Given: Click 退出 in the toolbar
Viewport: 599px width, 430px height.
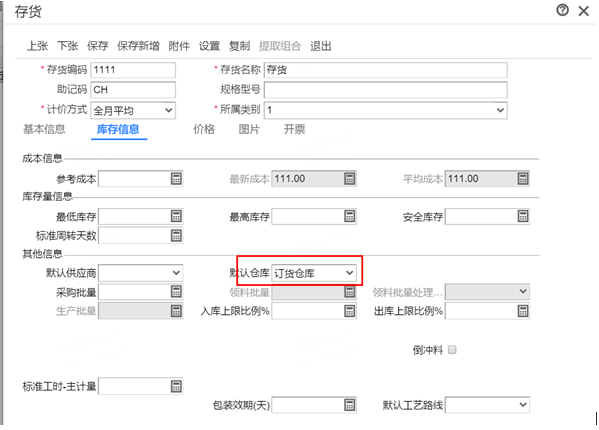Looking at the screenshot, I should [x=321, y=46].
